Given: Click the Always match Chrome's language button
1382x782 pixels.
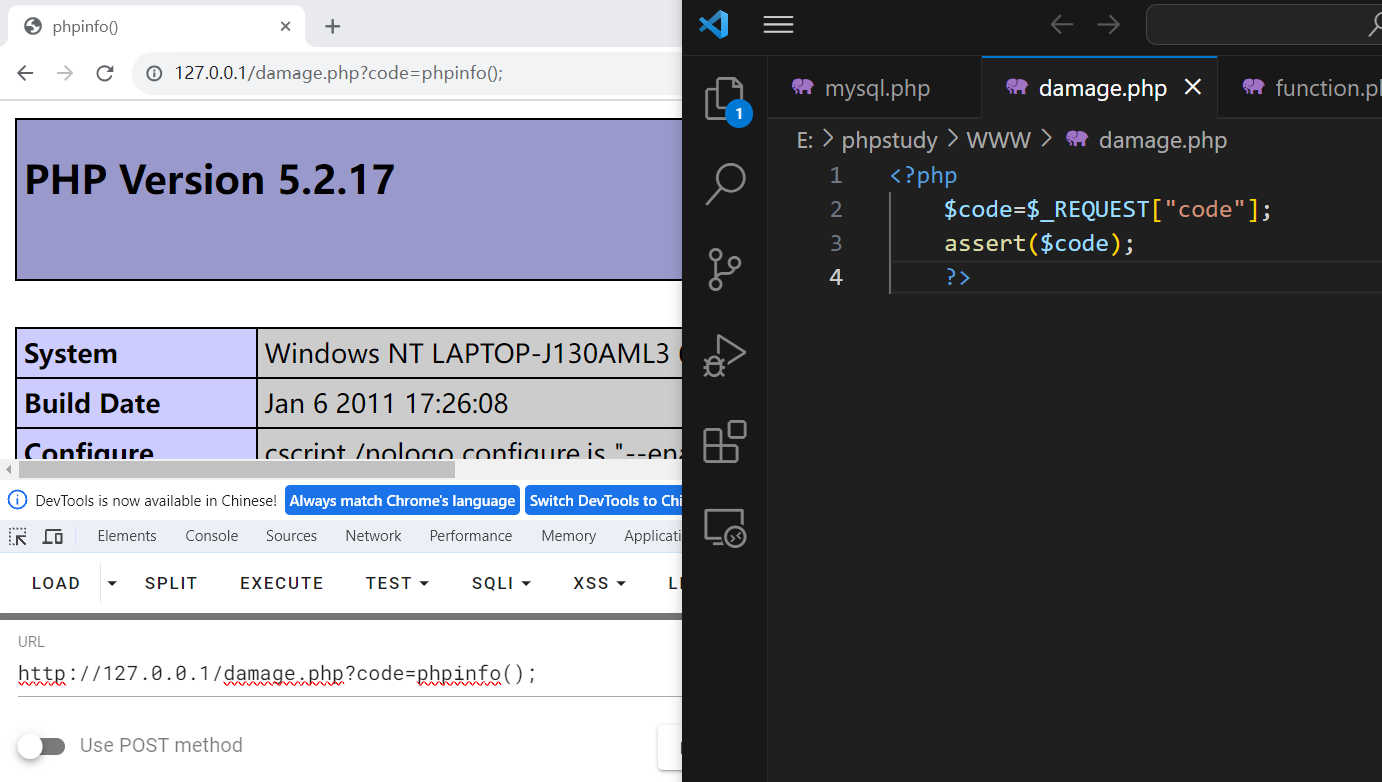Looking at the screenshot, I should pyautogui.click(x=403, y=501).
